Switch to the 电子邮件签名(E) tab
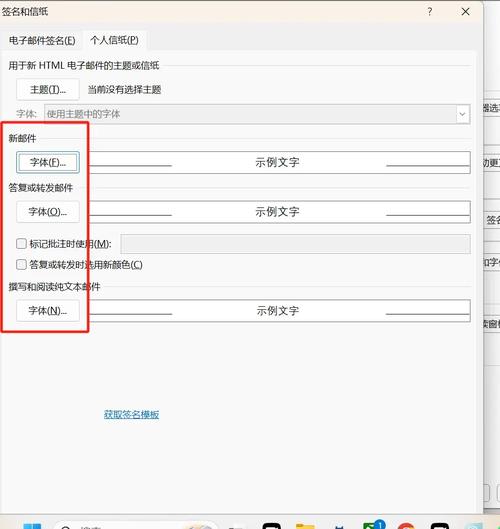 [42, 40]
